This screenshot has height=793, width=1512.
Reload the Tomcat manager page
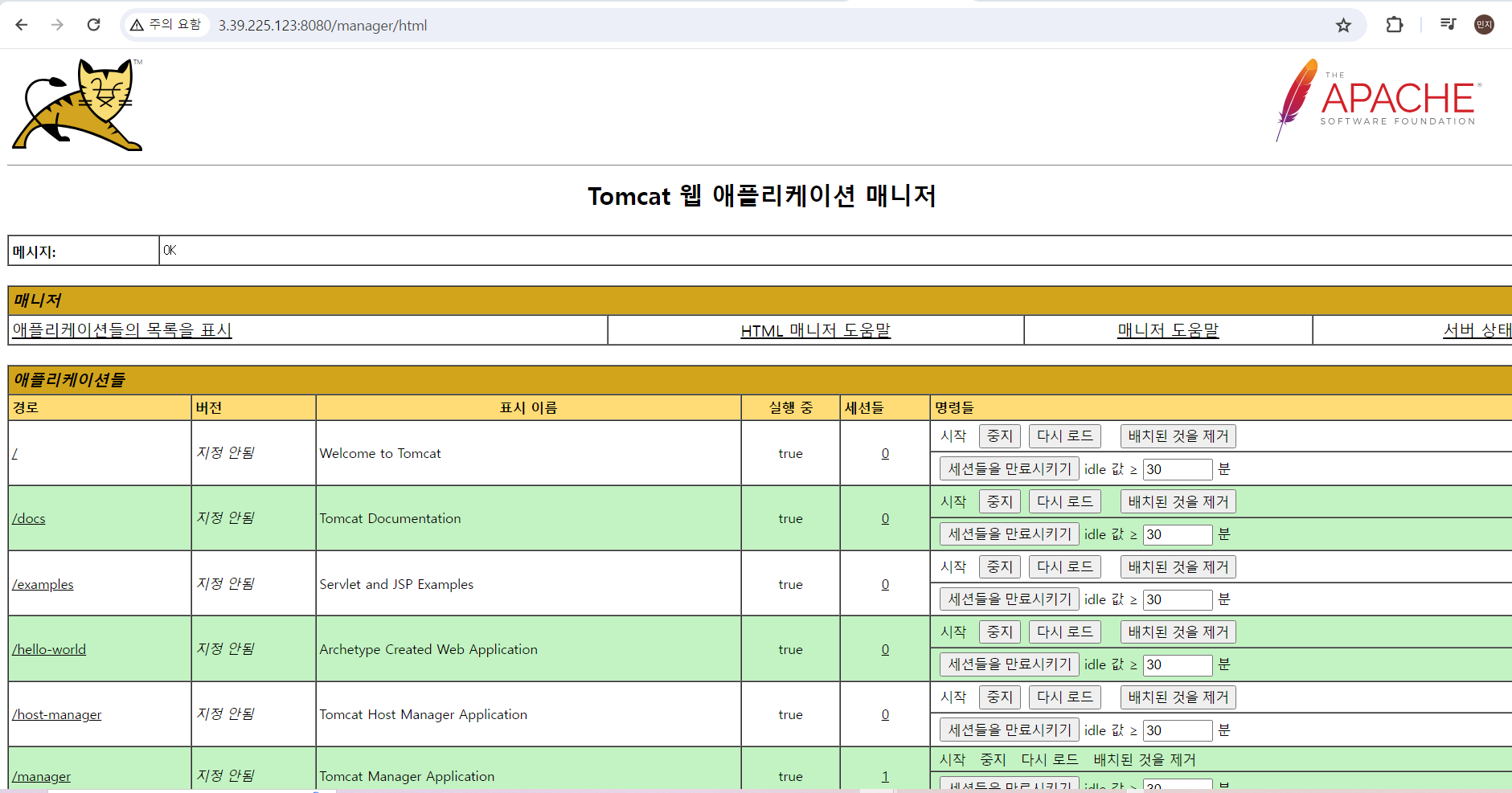pos(94,25)
